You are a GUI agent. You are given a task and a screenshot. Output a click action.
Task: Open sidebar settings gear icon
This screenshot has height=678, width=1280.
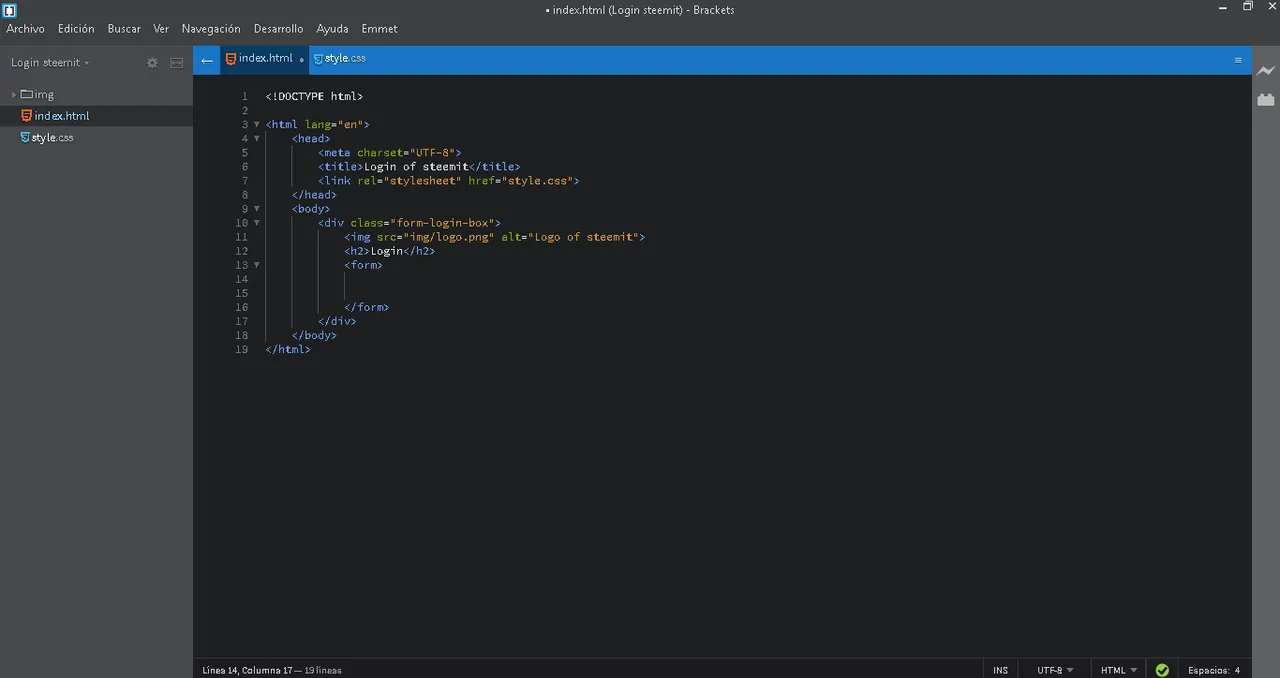tap(152, 62)
